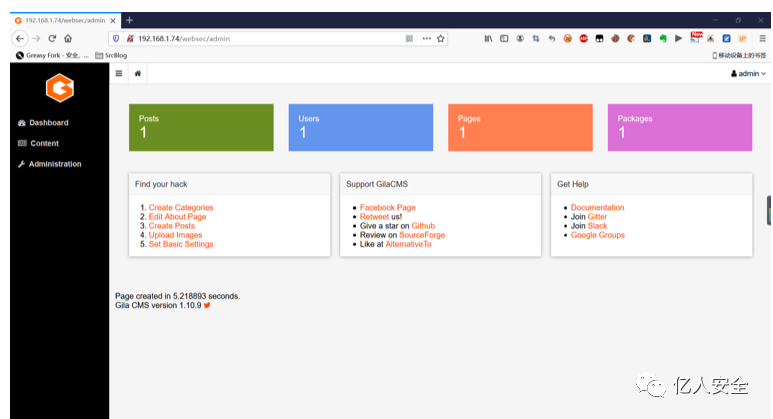Open the Slack link

(597, 226)
